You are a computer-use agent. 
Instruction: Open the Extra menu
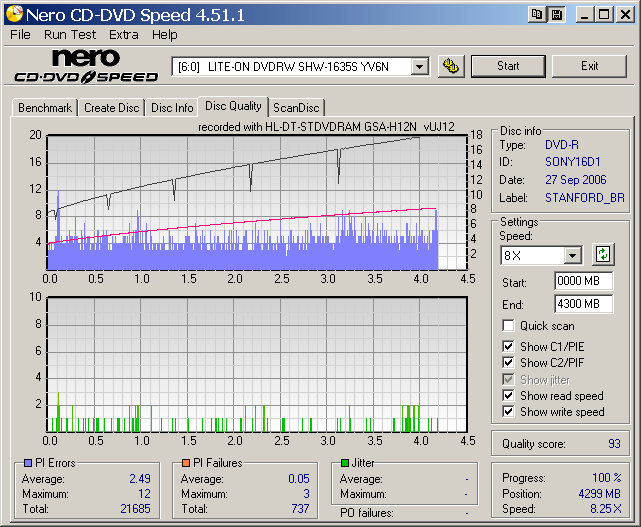[123, 35]
